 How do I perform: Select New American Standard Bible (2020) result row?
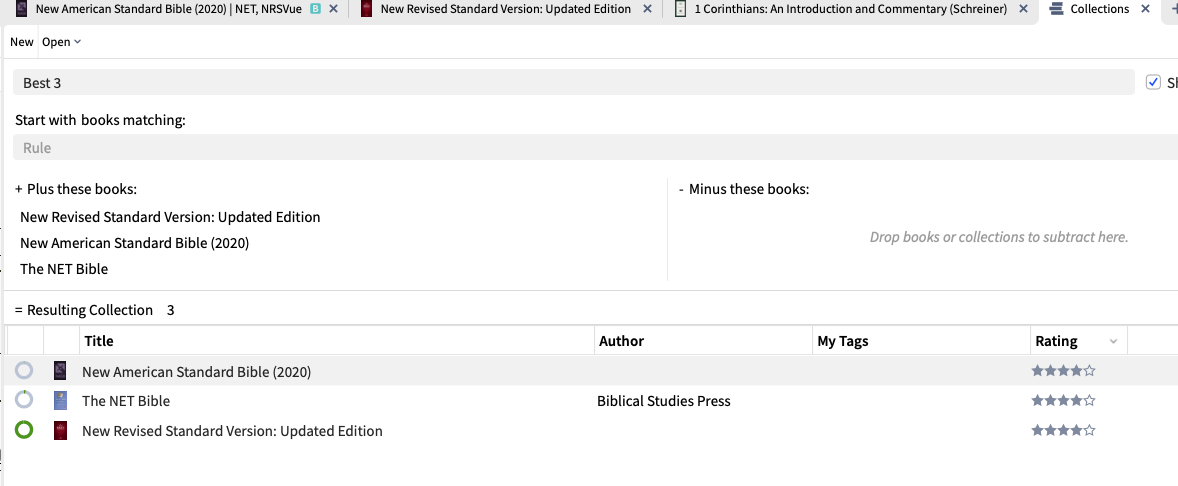[x=196, y=371]
